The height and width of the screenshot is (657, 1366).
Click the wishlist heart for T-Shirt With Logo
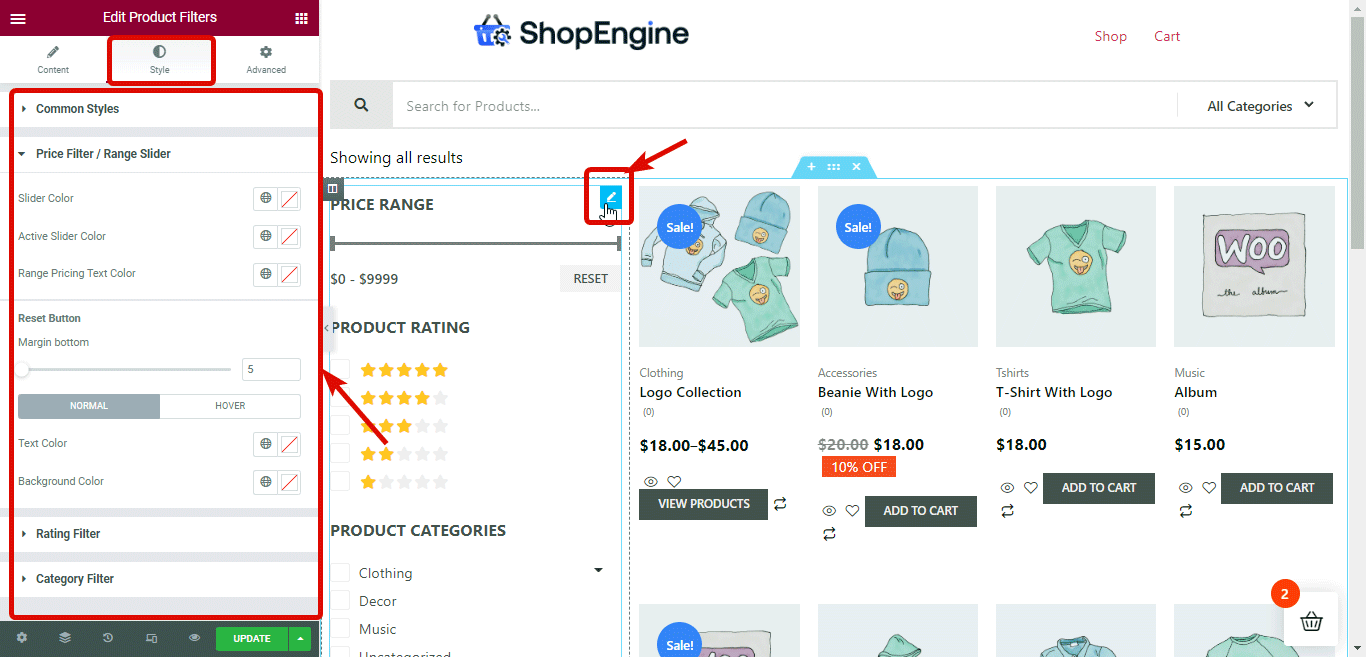tap(1031, 488)
